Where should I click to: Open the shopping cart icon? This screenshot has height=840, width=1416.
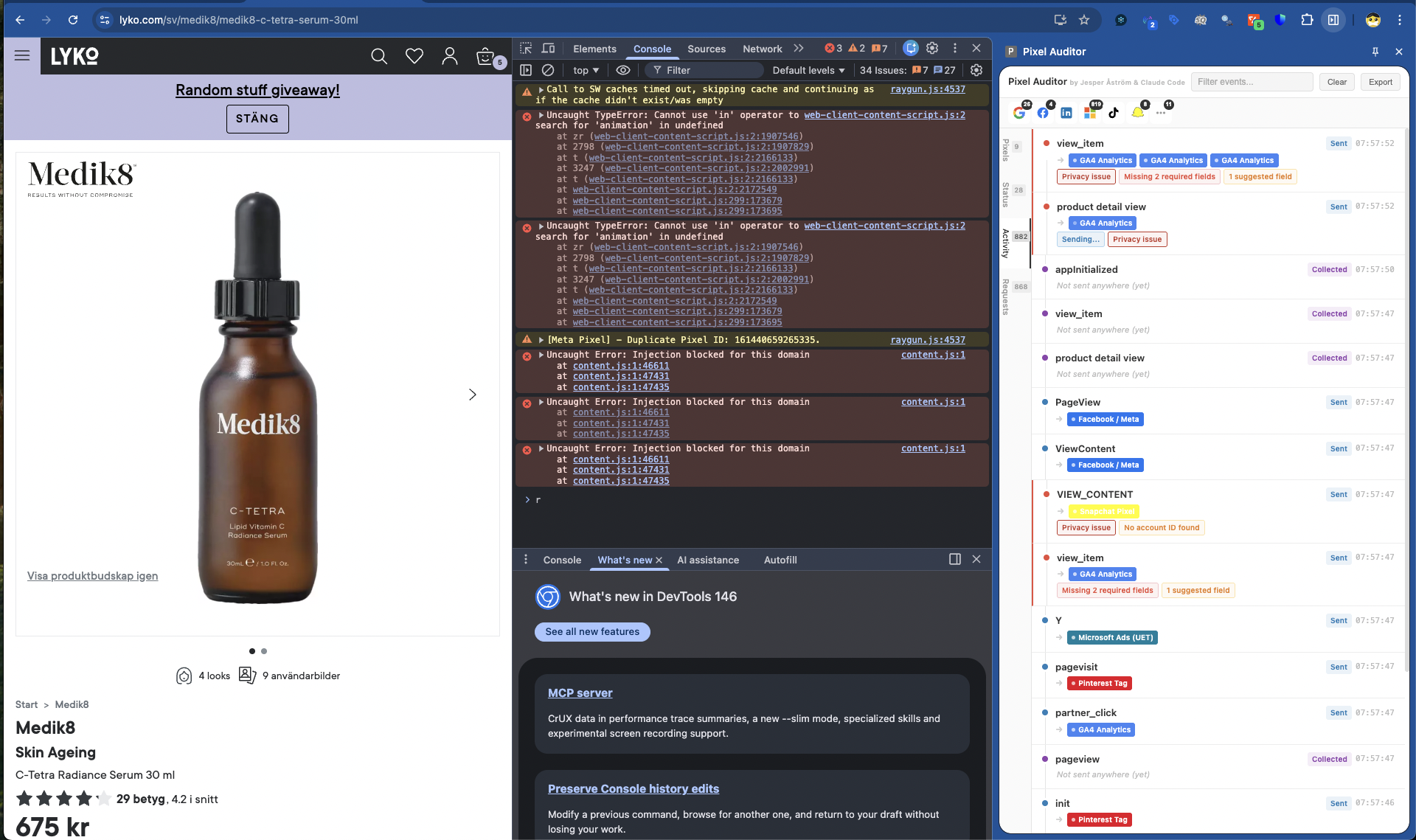485,56
